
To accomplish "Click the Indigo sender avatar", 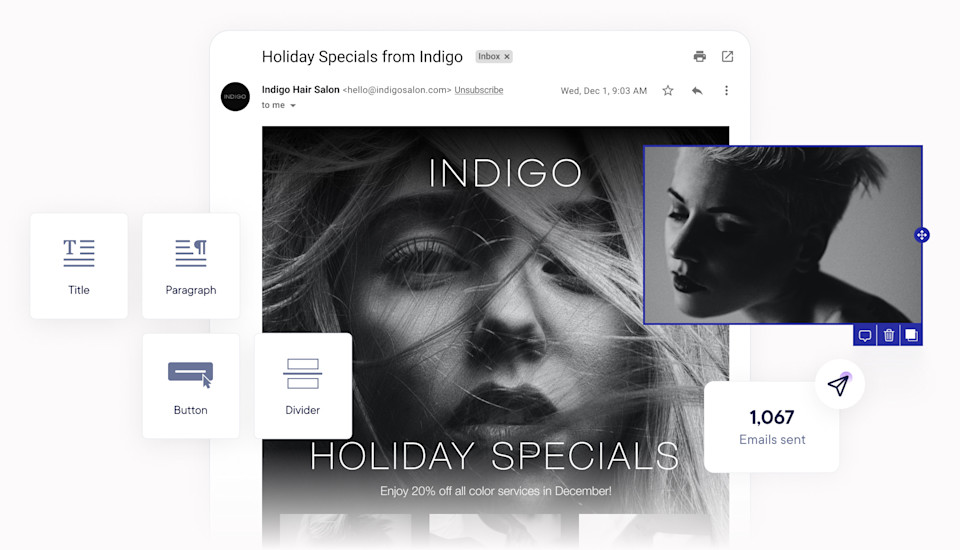I will (235, 97).
